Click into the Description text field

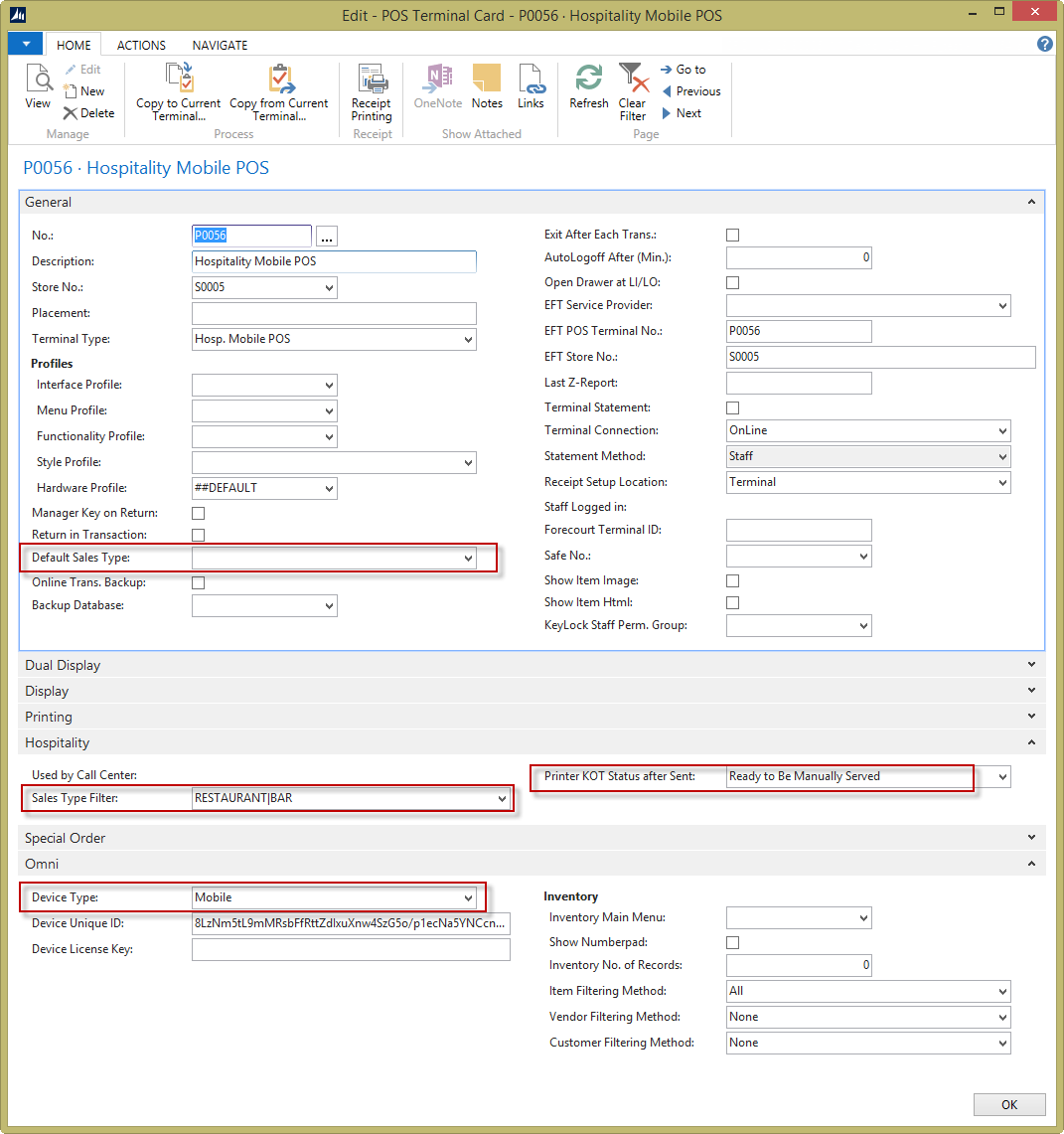click(x=334, y=262)
